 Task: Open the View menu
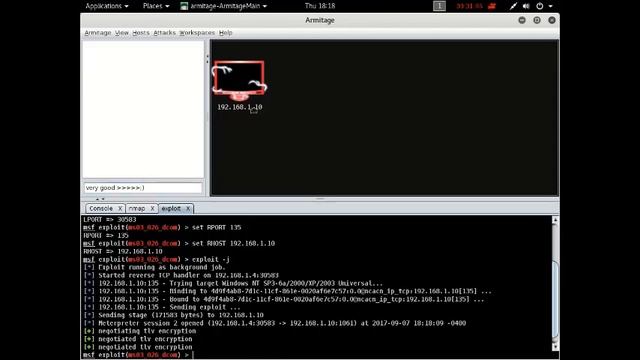pos(122,33)
